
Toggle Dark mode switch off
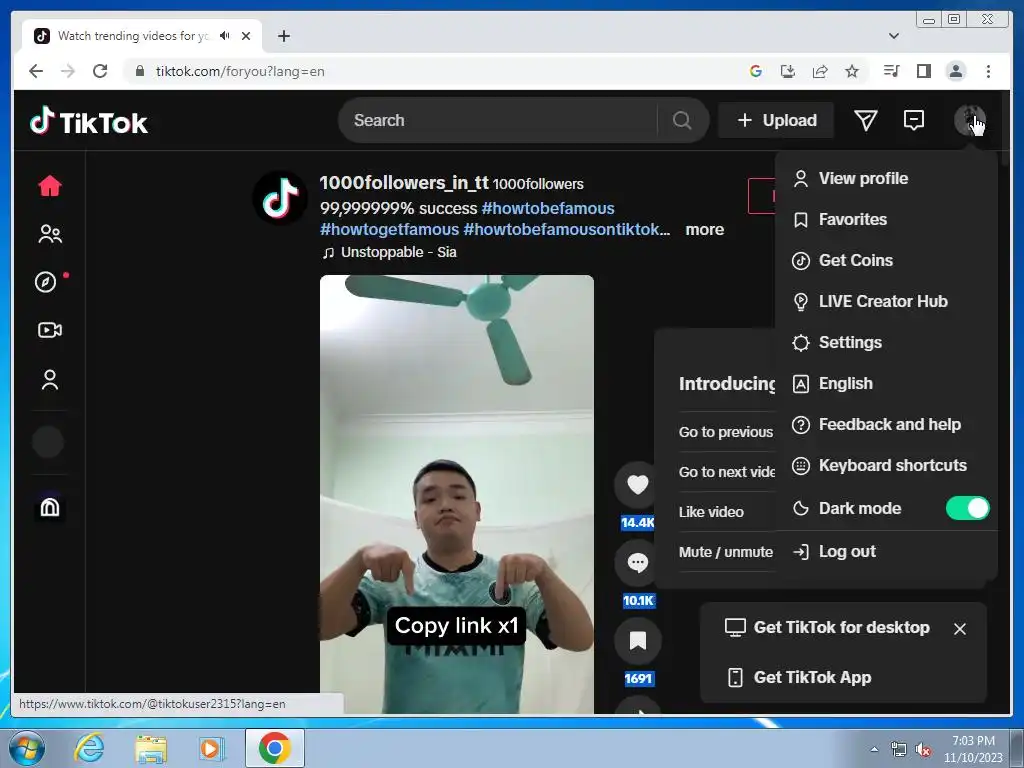[x=967, y=508]
